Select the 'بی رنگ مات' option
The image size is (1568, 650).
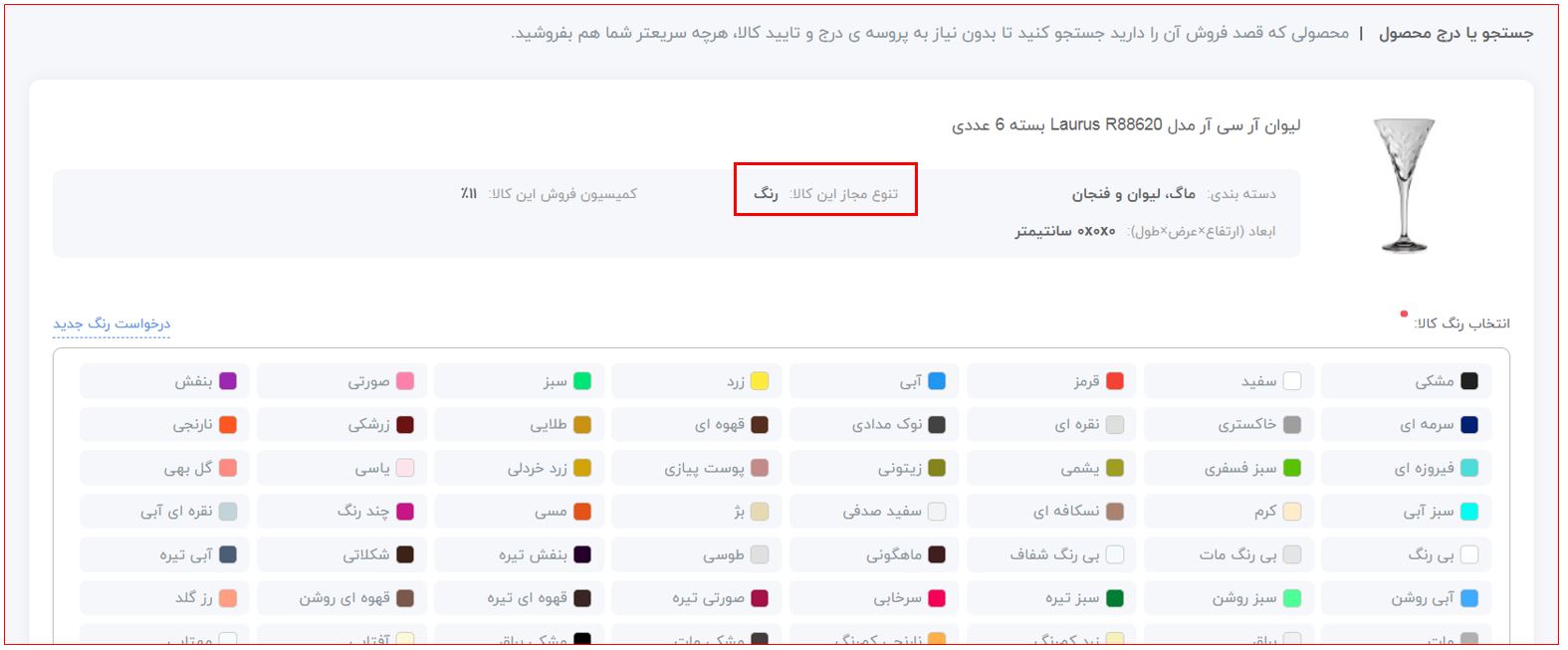tap(1229, 554)
